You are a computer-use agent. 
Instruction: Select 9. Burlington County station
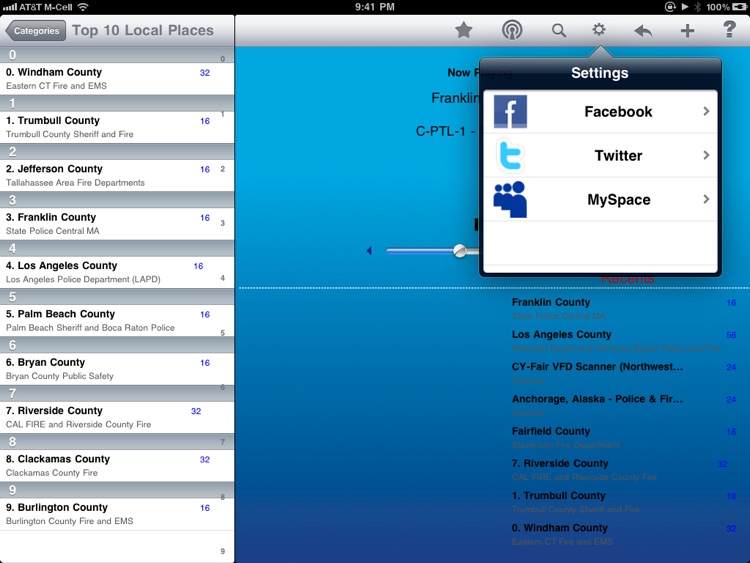[x=117, y=513]
